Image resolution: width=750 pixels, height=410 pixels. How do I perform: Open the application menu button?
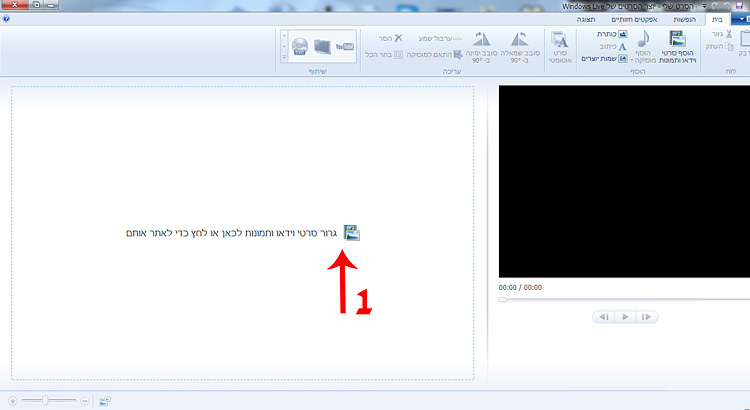click(739, 18)
